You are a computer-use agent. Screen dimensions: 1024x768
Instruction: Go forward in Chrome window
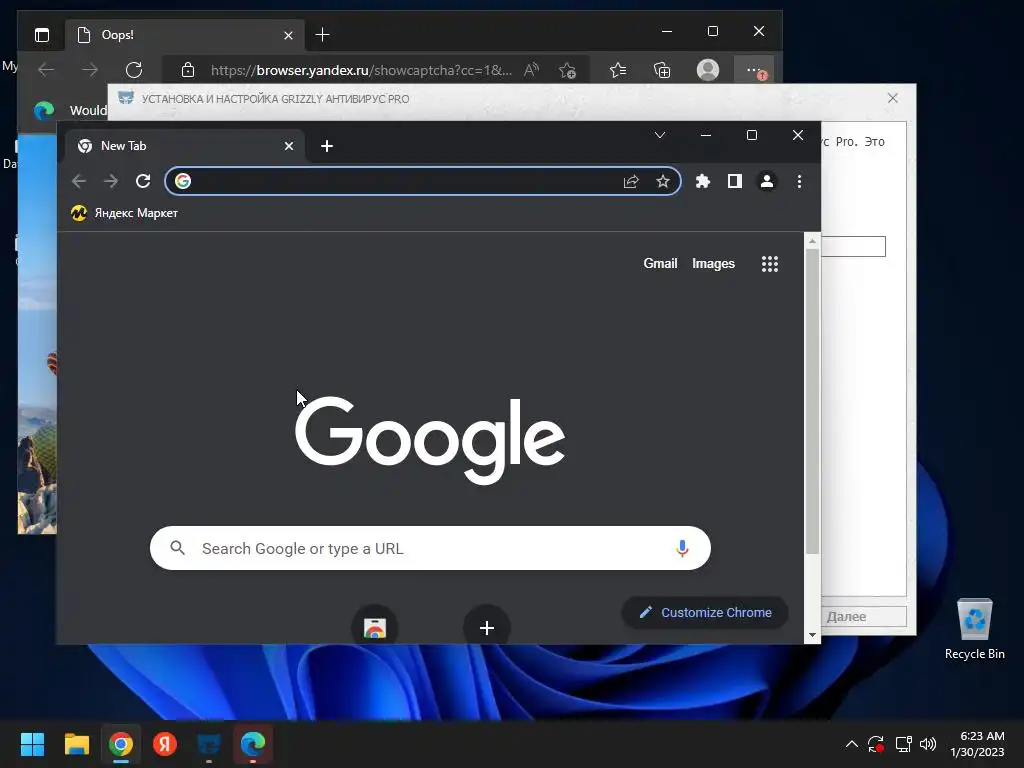pos(111,181)
